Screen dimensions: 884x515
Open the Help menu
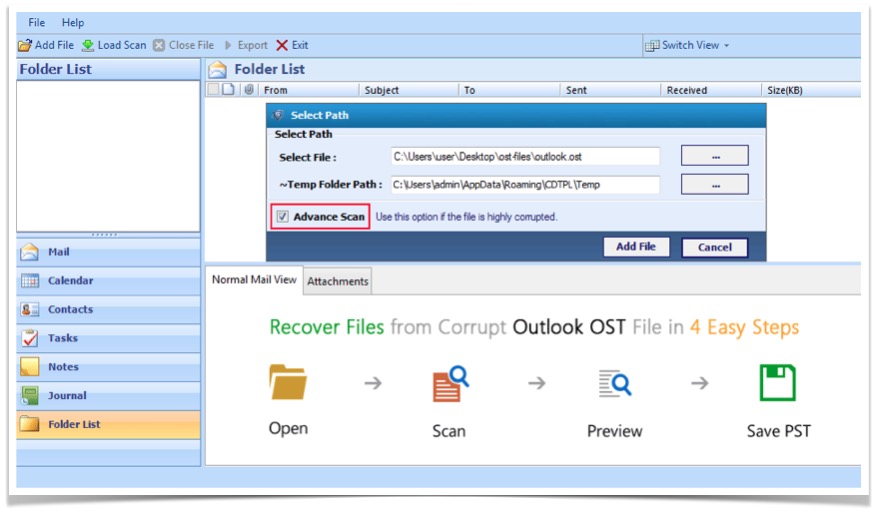pyautogui.click(x=73, y=22)
